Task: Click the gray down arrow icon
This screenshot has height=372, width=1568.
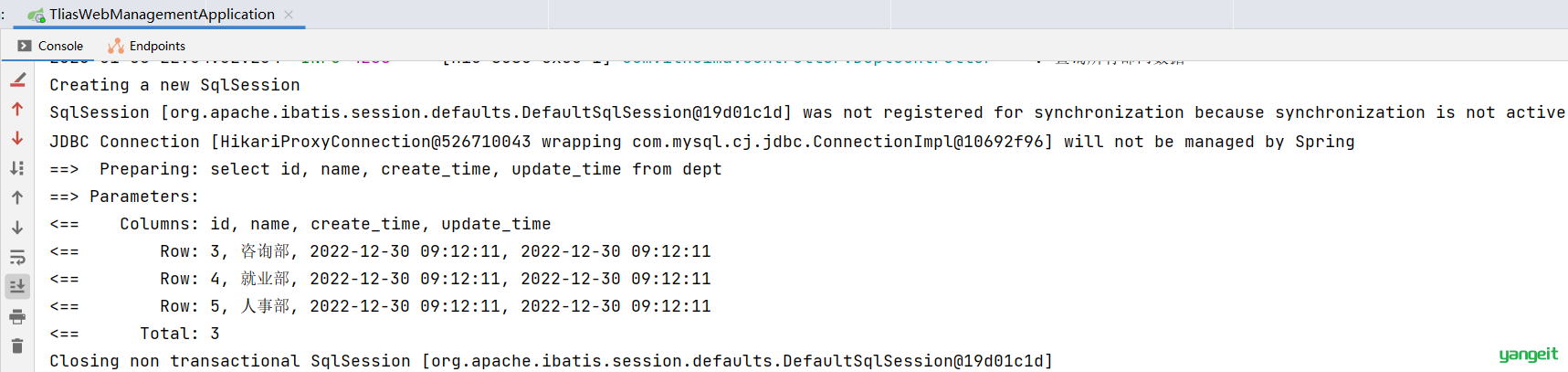Action: [17, 228]
